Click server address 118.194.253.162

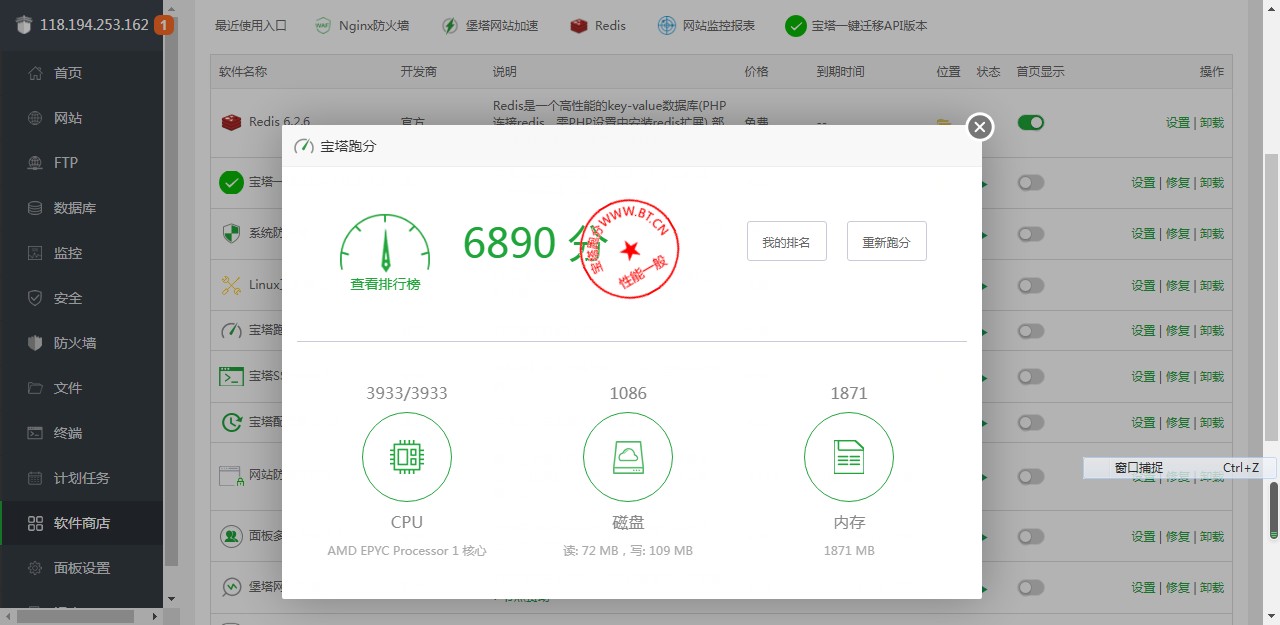click(94, 25)
